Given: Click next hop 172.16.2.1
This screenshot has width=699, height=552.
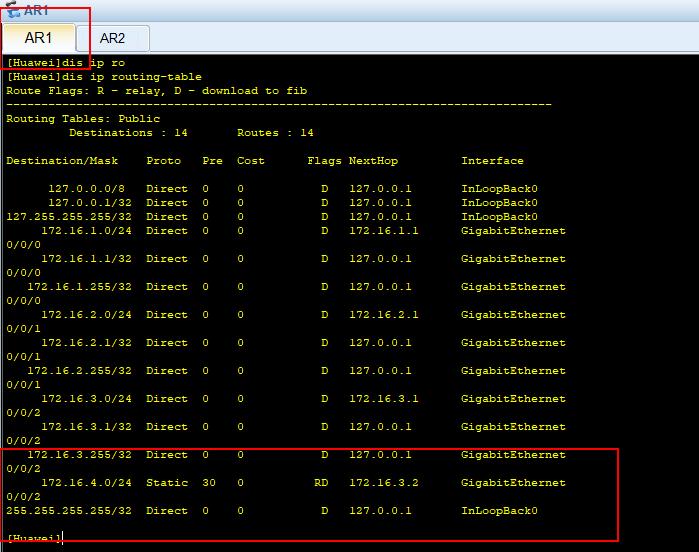Looking at the screenshot, I should 383,315.
